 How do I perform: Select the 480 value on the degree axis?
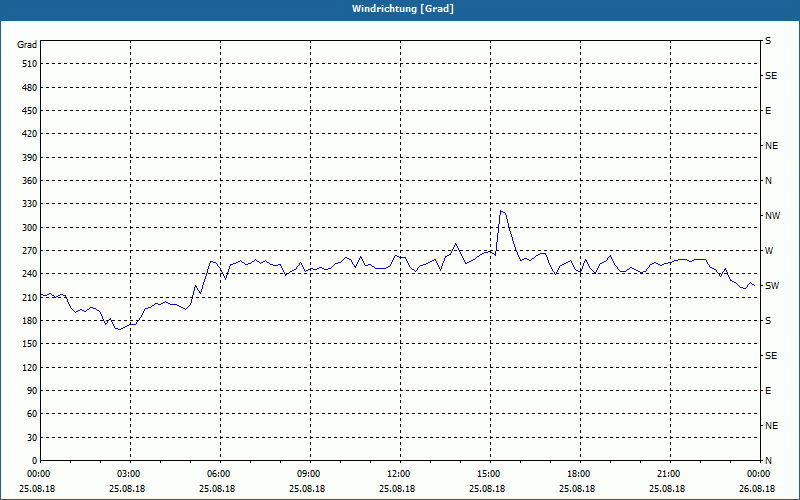[30, 88]
